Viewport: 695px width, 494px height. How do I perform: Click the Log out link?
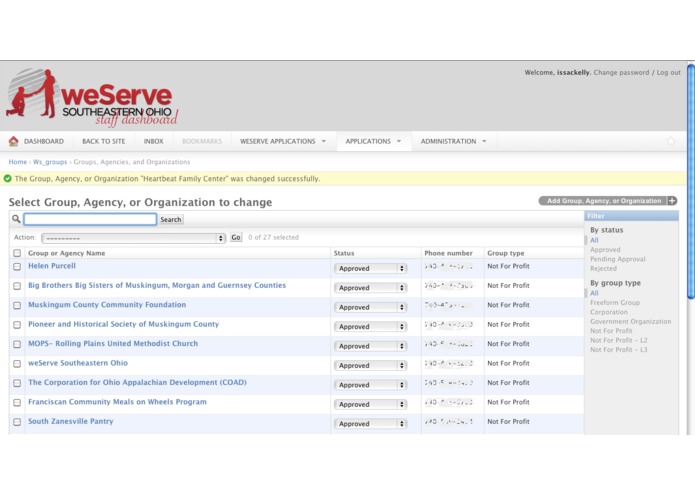tap(668, 72)
